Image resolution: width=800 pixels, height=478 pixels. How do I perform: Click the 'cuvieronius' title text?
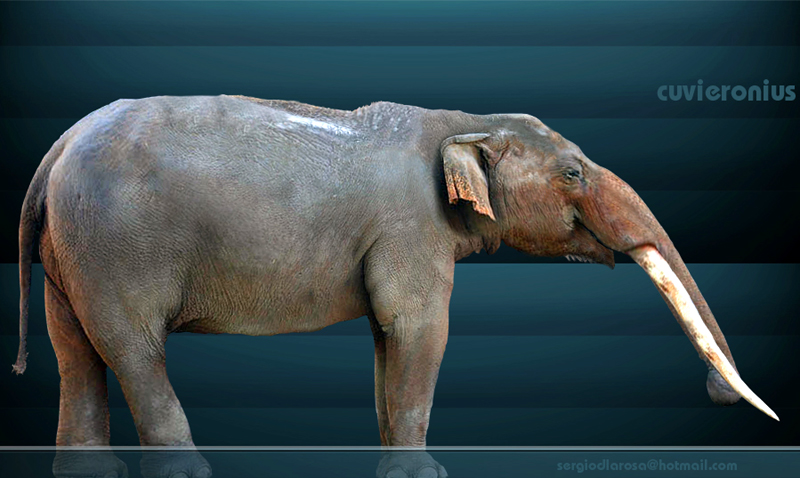[x=726, y=92]
